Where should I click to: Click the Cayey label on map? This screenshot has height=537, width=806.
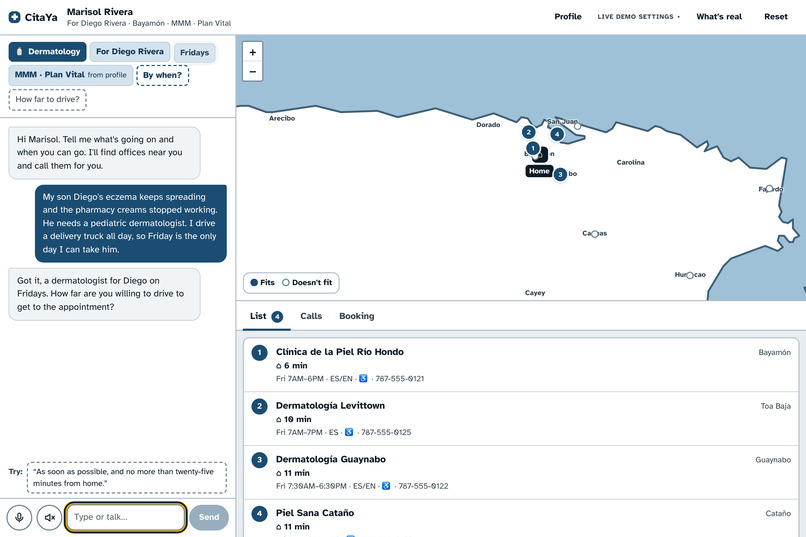tap(535, 293)
